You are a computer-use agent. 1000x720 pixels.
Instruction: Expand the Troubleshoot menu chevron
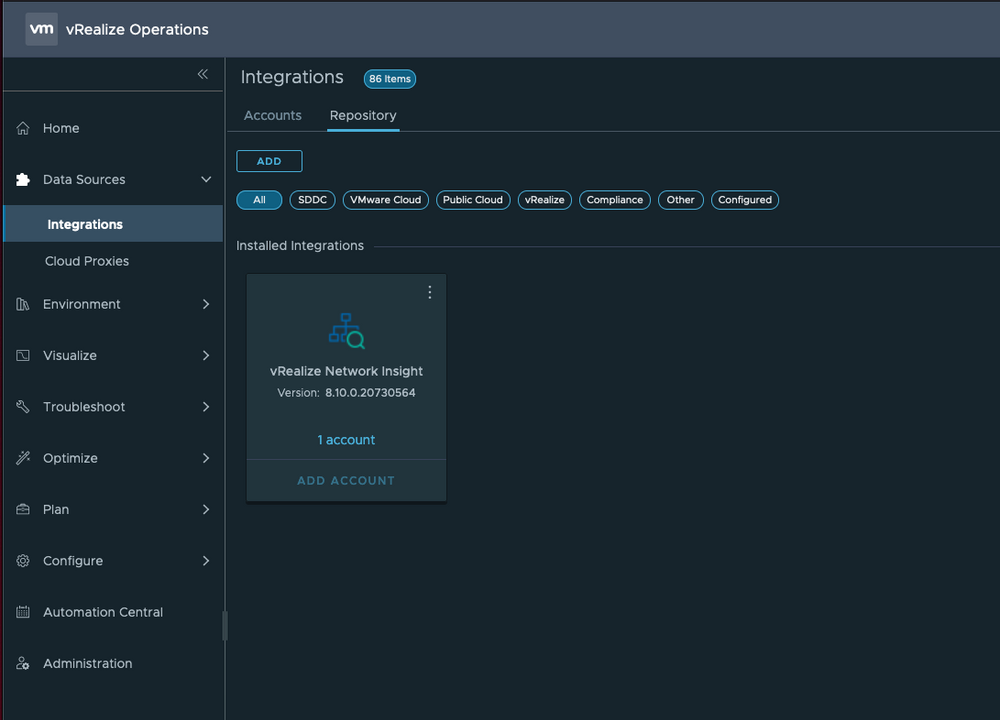point(206,407)
